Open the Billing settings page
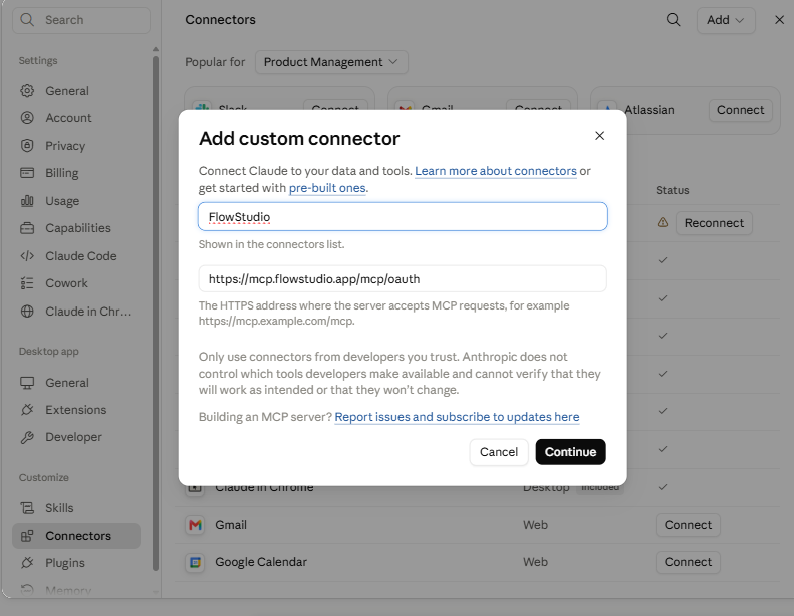Screen dimensions: 794x616 76,173
